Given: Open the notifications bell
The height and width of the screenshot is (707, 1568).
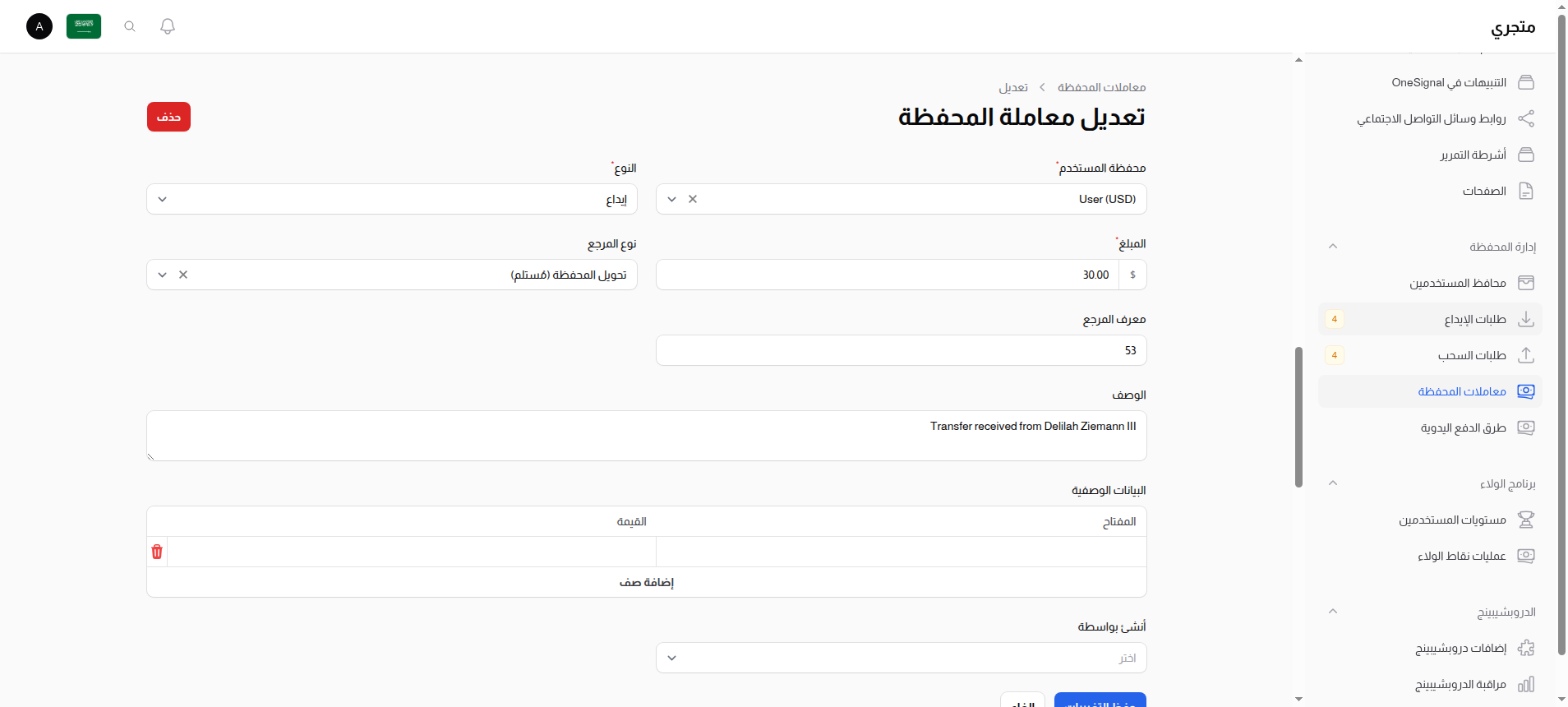Looking at the screenshot, I should tap(168, 26).
